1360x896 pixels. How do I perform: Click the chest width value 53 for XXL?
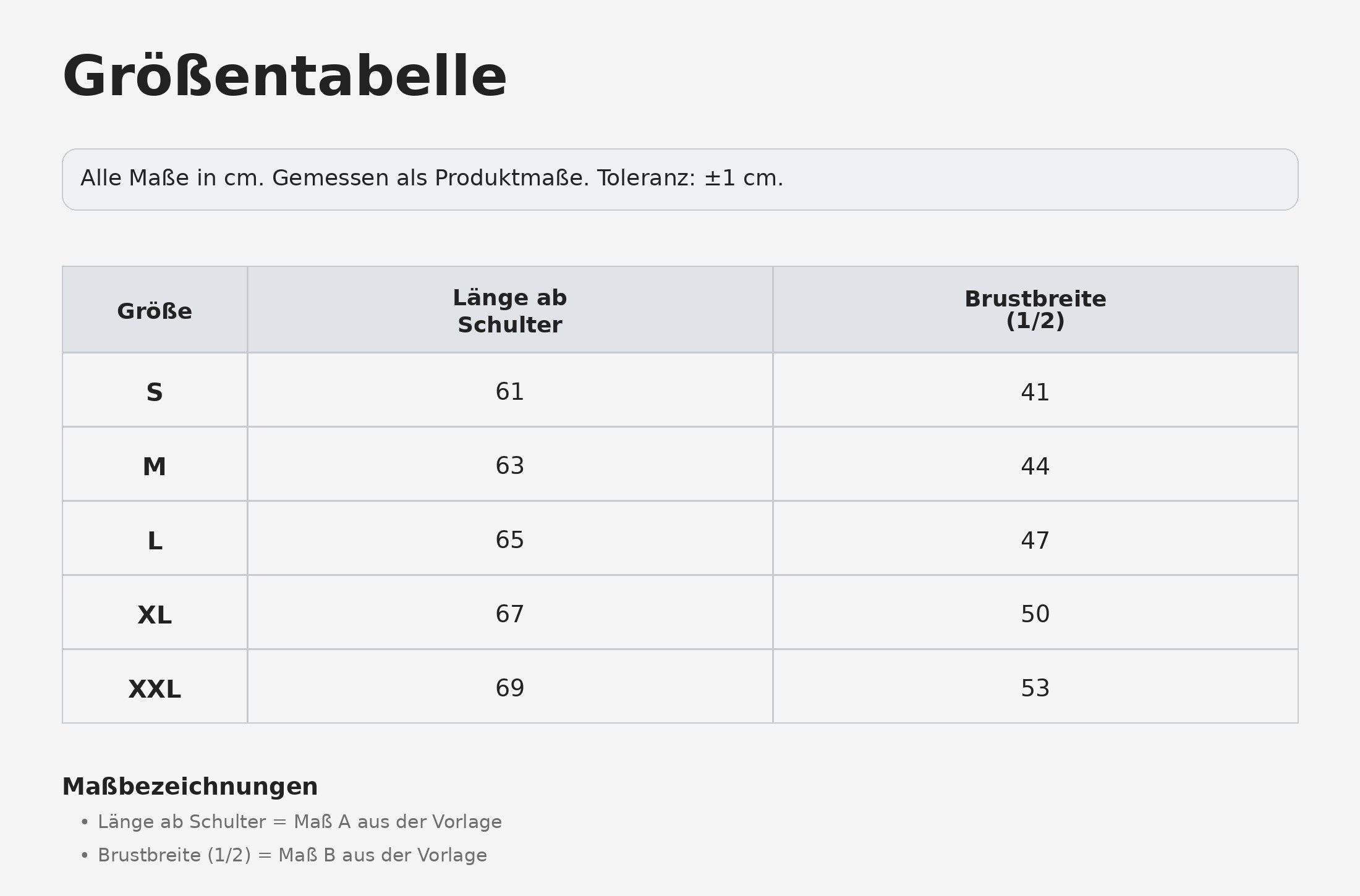[x=1035, y=688]
